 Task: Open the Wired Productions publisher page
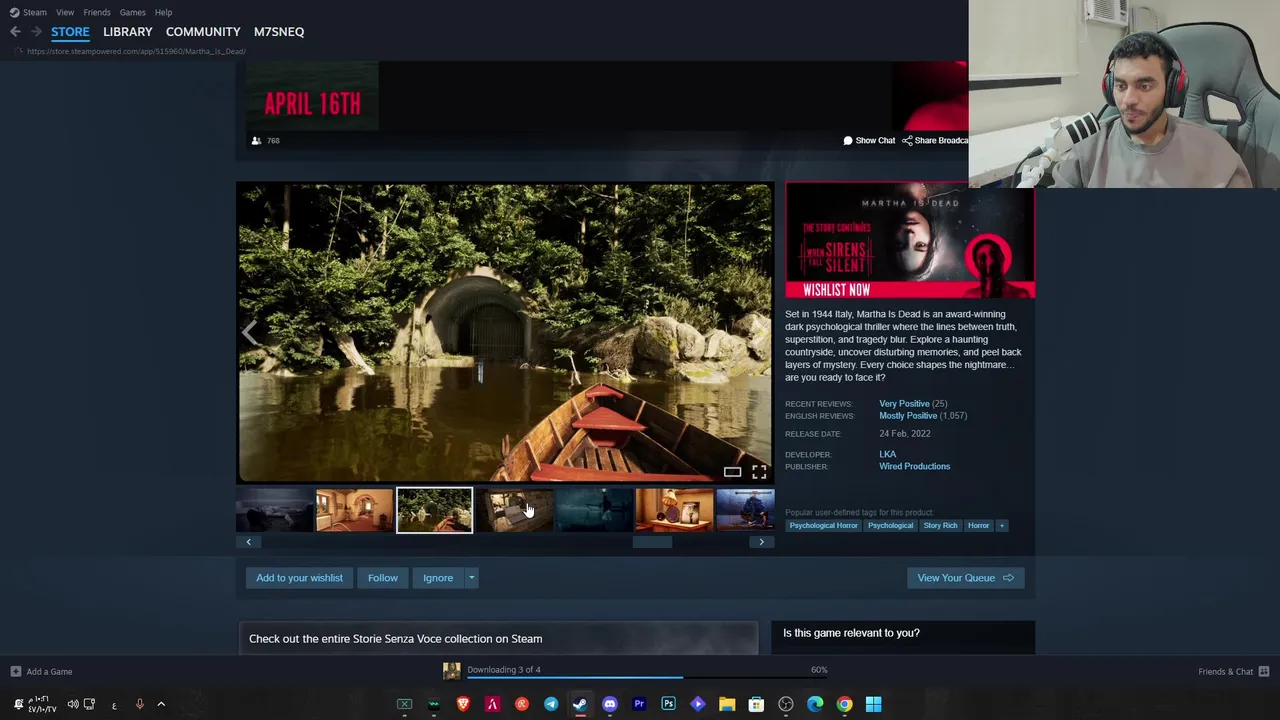coord(914,467)
